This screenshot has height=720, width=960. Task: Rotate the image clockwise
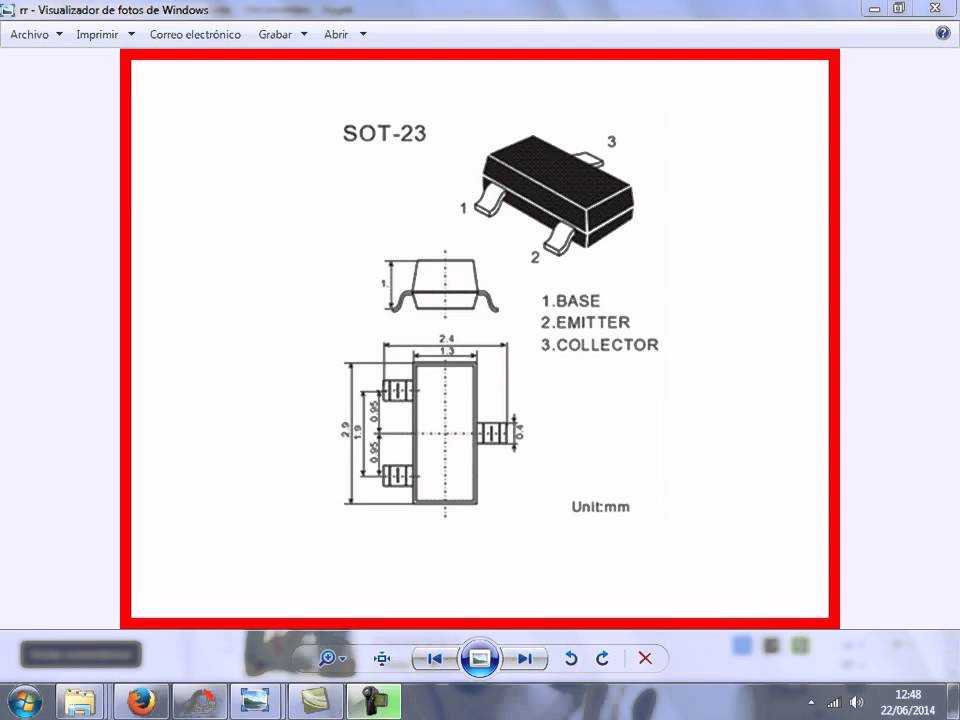pos(602,658)
